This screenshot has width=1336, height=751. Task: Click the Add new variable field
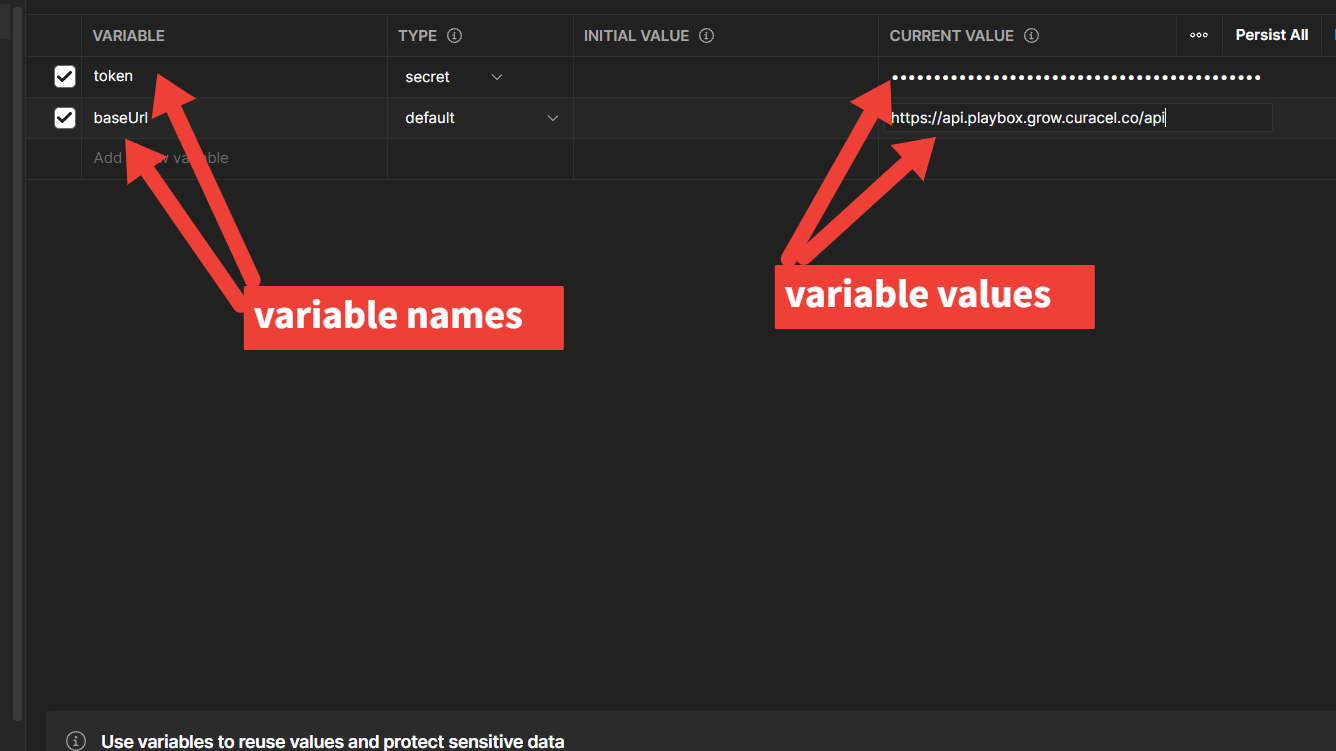click(234, 158)
